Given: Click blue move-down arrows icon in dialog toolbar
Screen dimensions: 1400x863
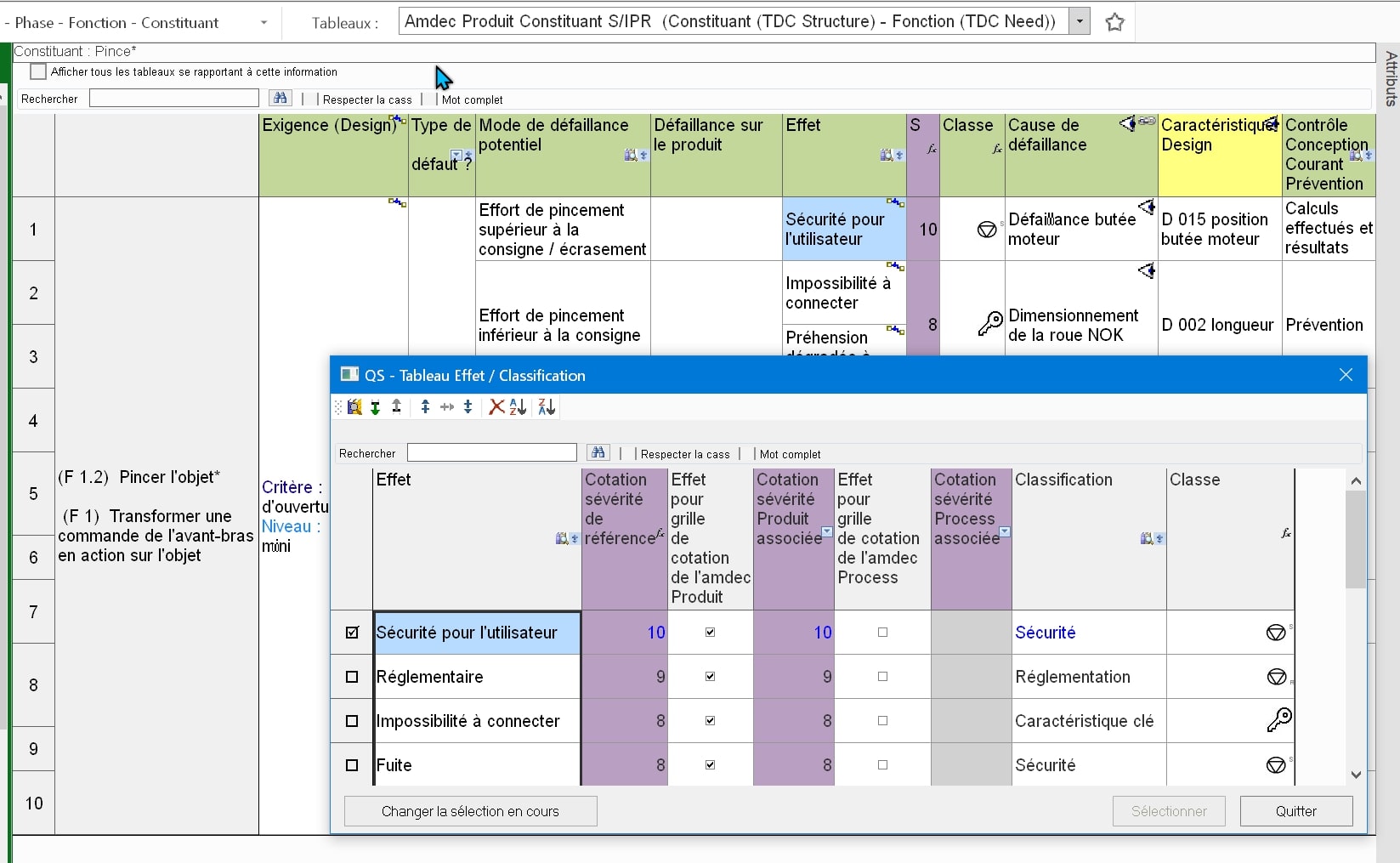Looking at the screenshot, I should pos(468,407).
